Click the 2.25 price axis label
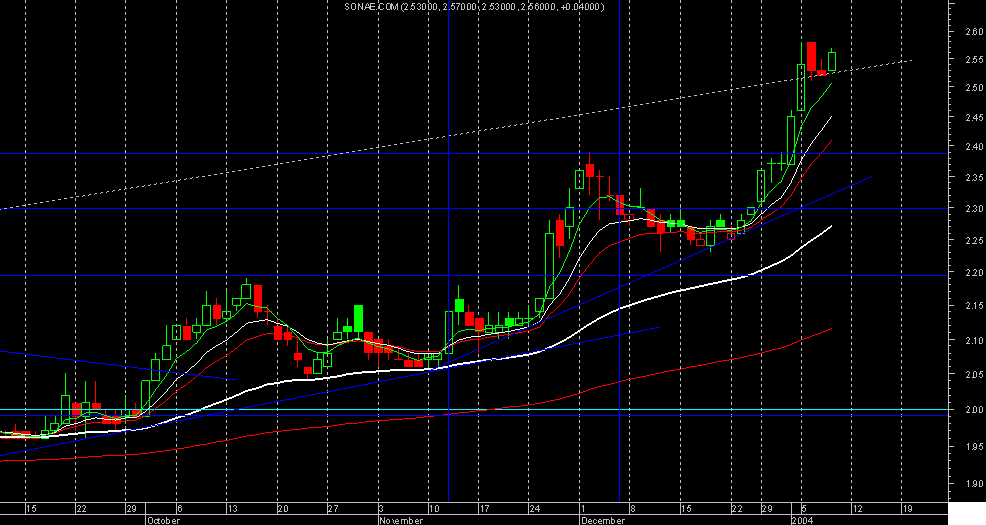The width and height of the screenshot is (986, 525). pos(975,241)
